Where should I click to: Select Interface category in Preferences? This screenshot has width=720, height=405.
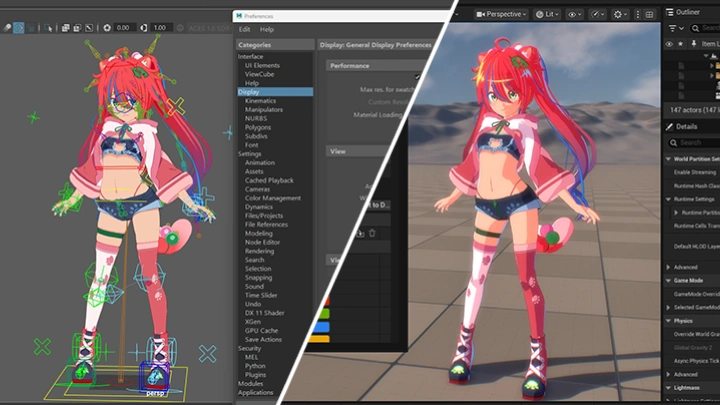tap(250, 56)
